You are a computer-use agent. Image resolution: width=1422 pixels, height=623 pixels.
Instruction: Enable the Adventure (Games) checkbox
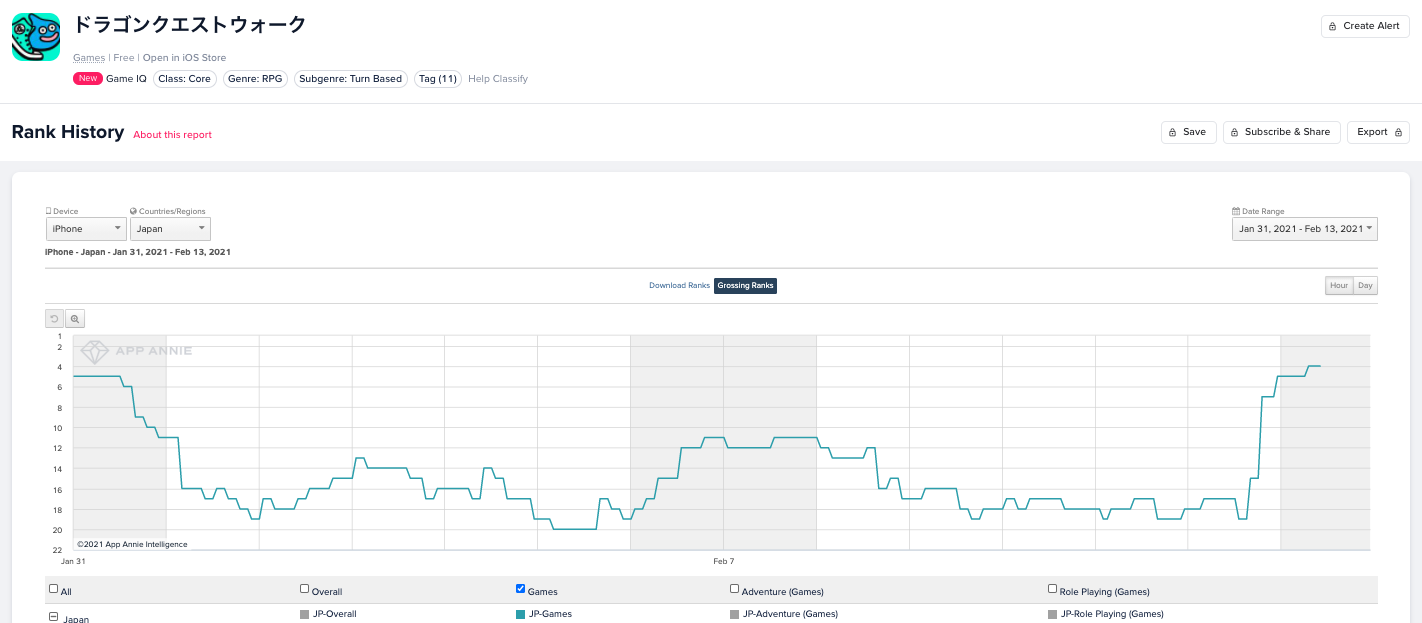click(735, 589)
